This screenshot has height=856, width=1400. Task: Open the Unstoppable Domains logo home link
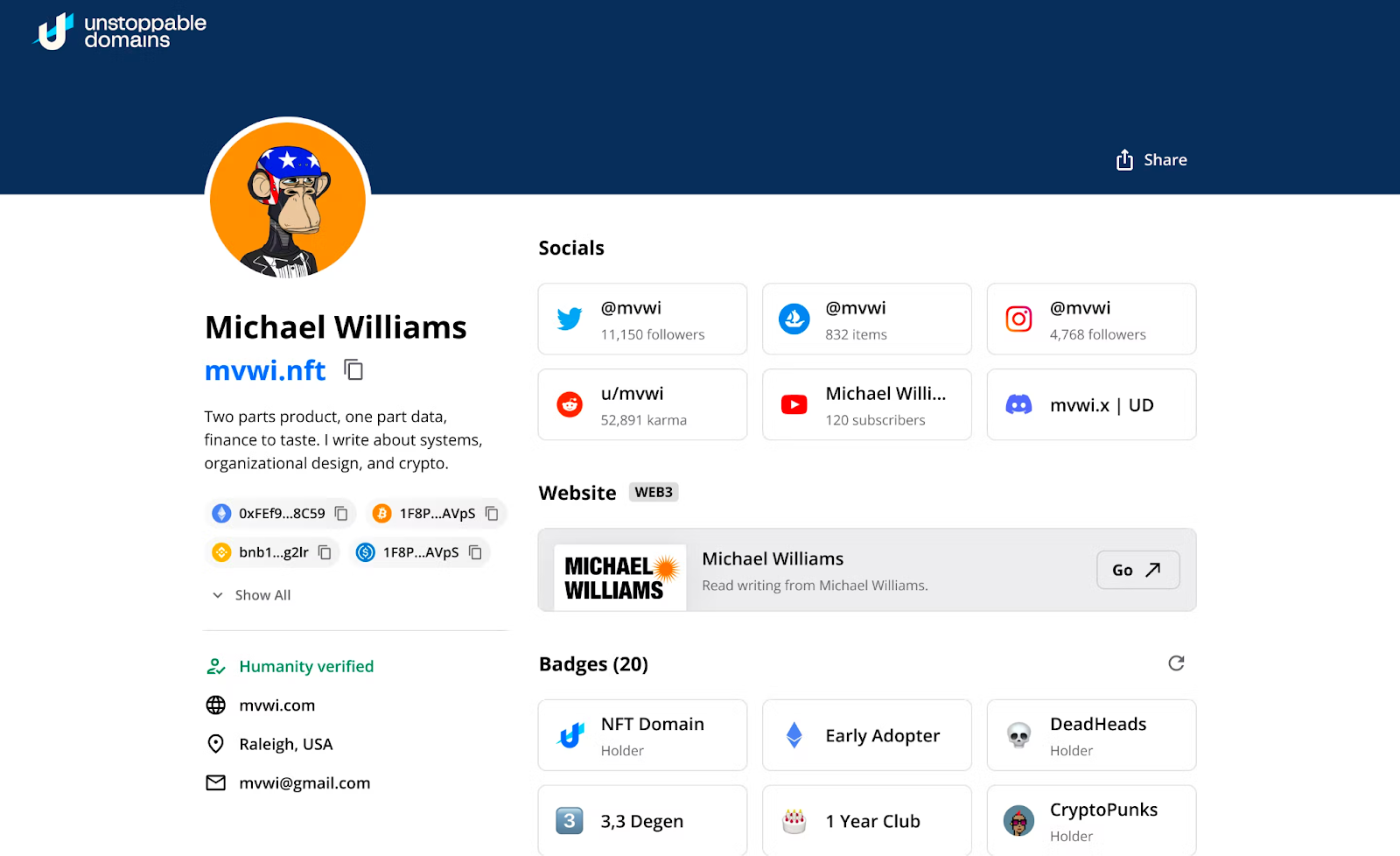[x=120, y=32]
